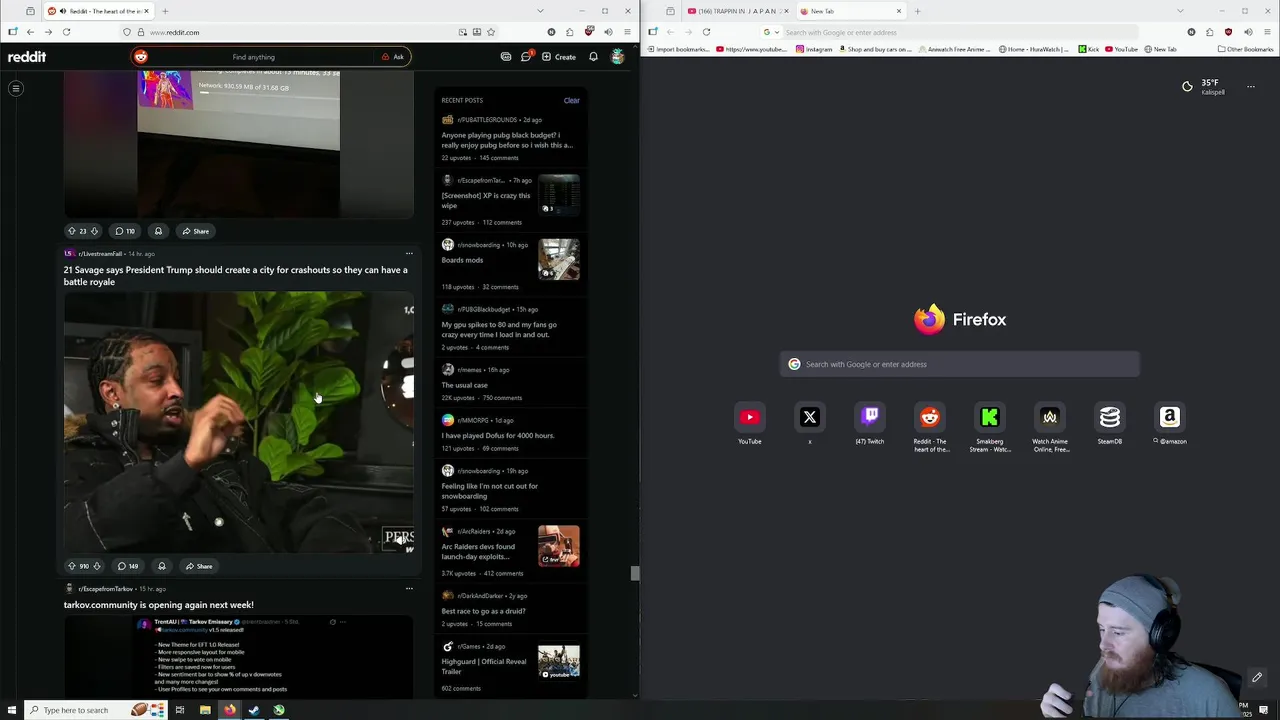Screen dimensions: 1280x720
Task: Open weather widget options menu
Action: tap(1250, 87)
